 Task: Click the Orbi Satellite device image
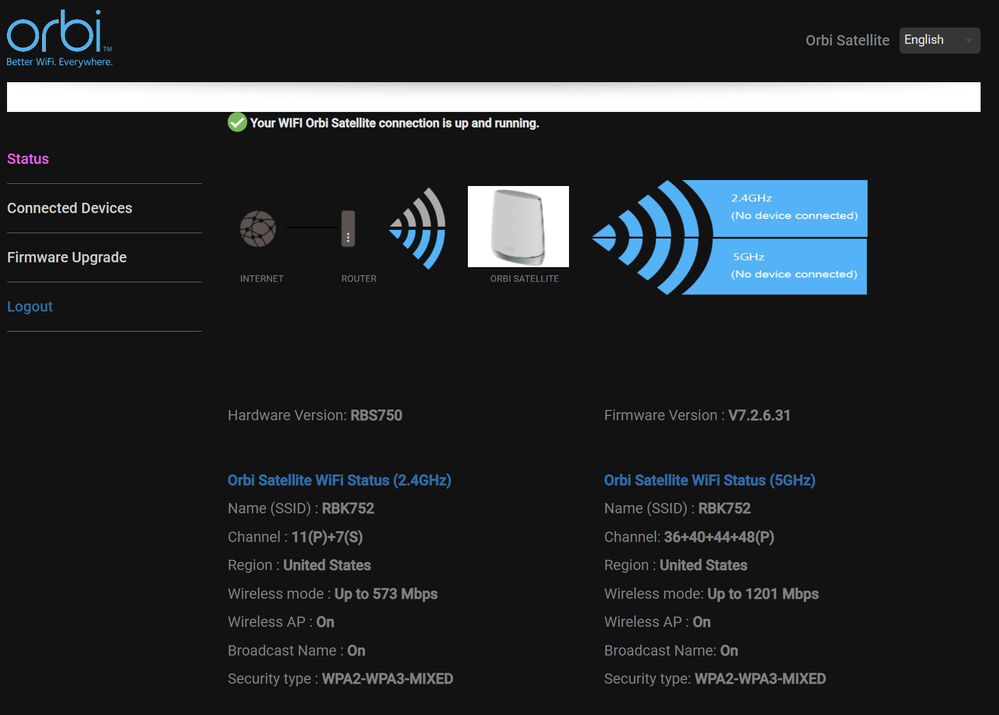[x=518, y=226]
